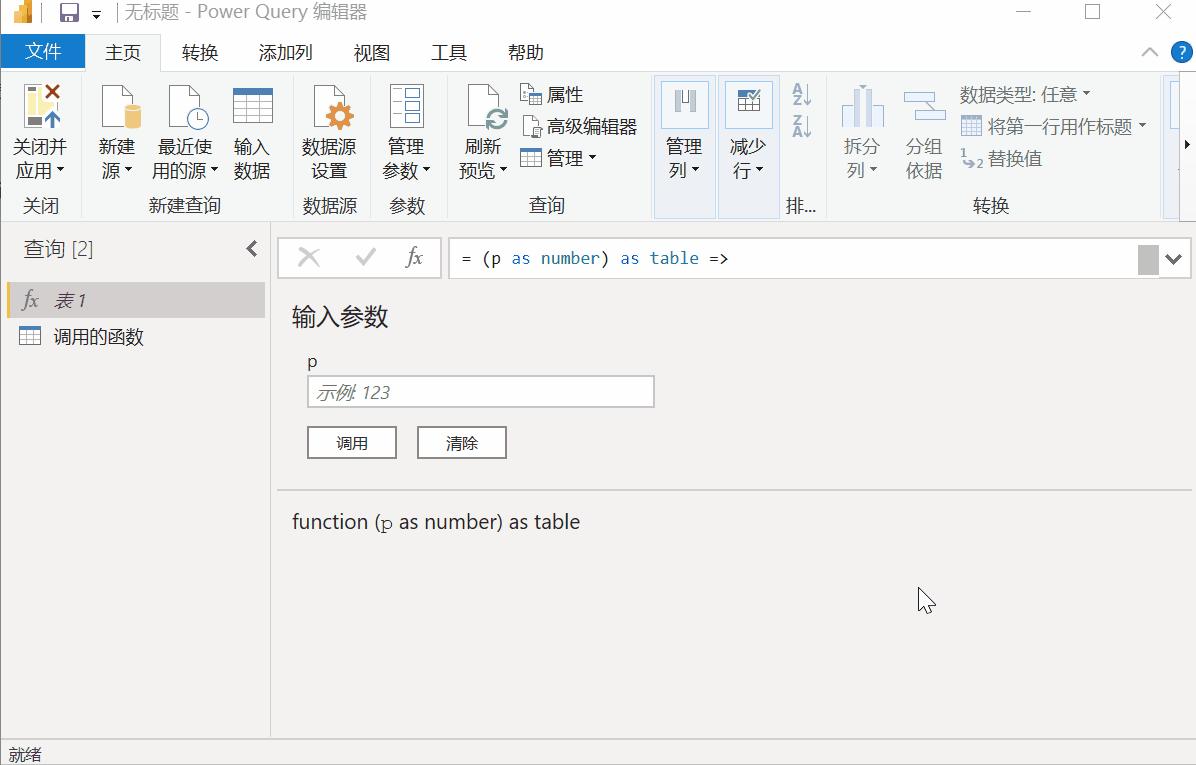Image resolution: width=1196 pixels, height=765 pixels.
Task: Collapse the 查询 queries pane
Action: (x=251, y=249)
